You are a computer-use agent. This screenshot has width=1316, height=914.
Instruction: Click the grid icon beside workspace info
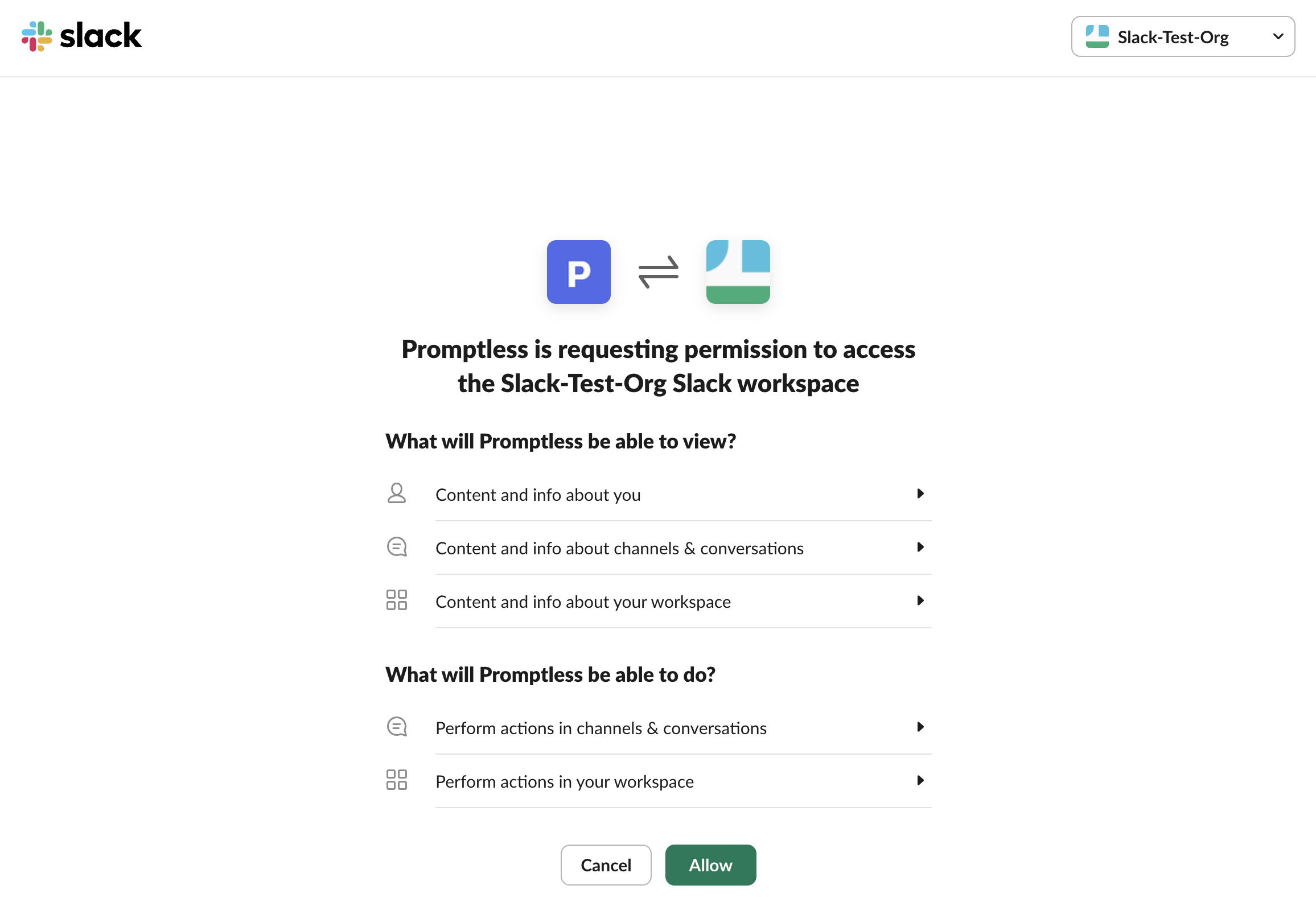pyautogui.click(x=396, y=600)
